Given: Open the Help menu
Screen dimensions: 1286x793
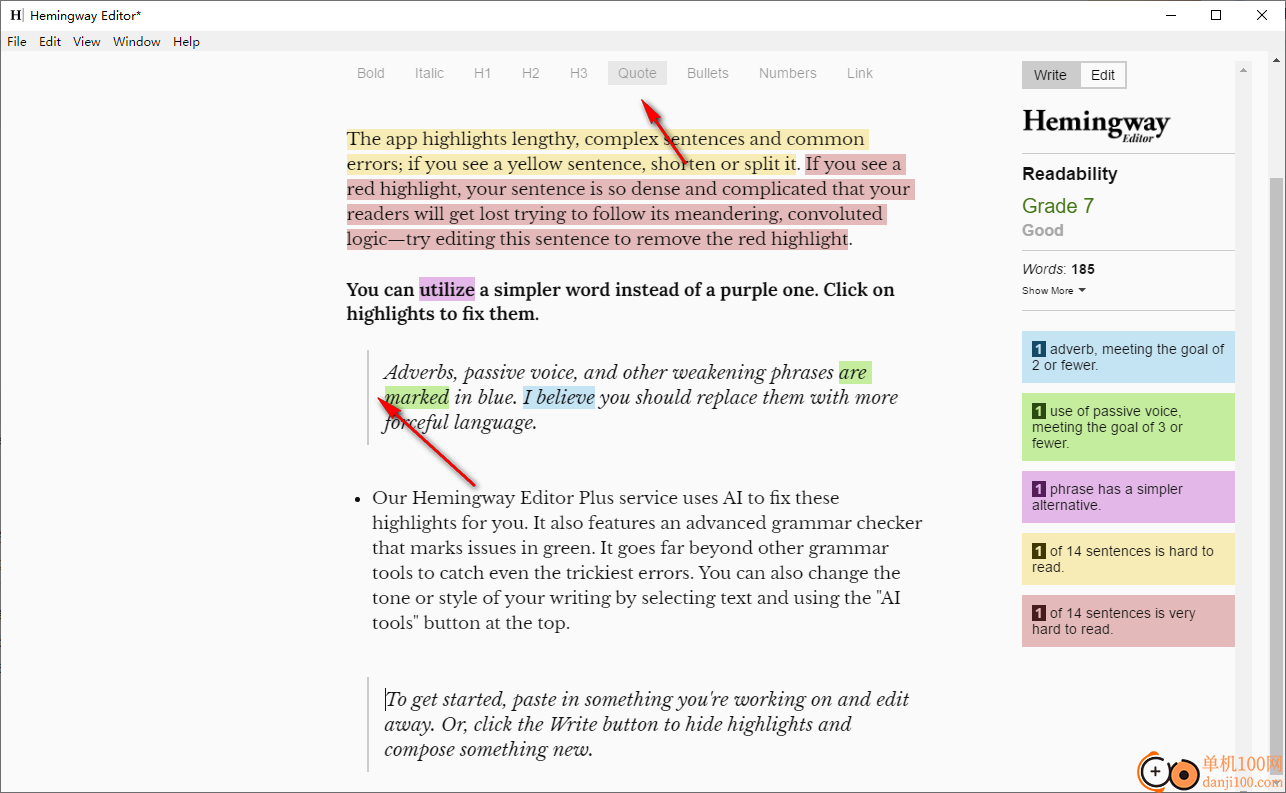Looking at the screenshot, I should pyautogui.click(x=186, y=42).
